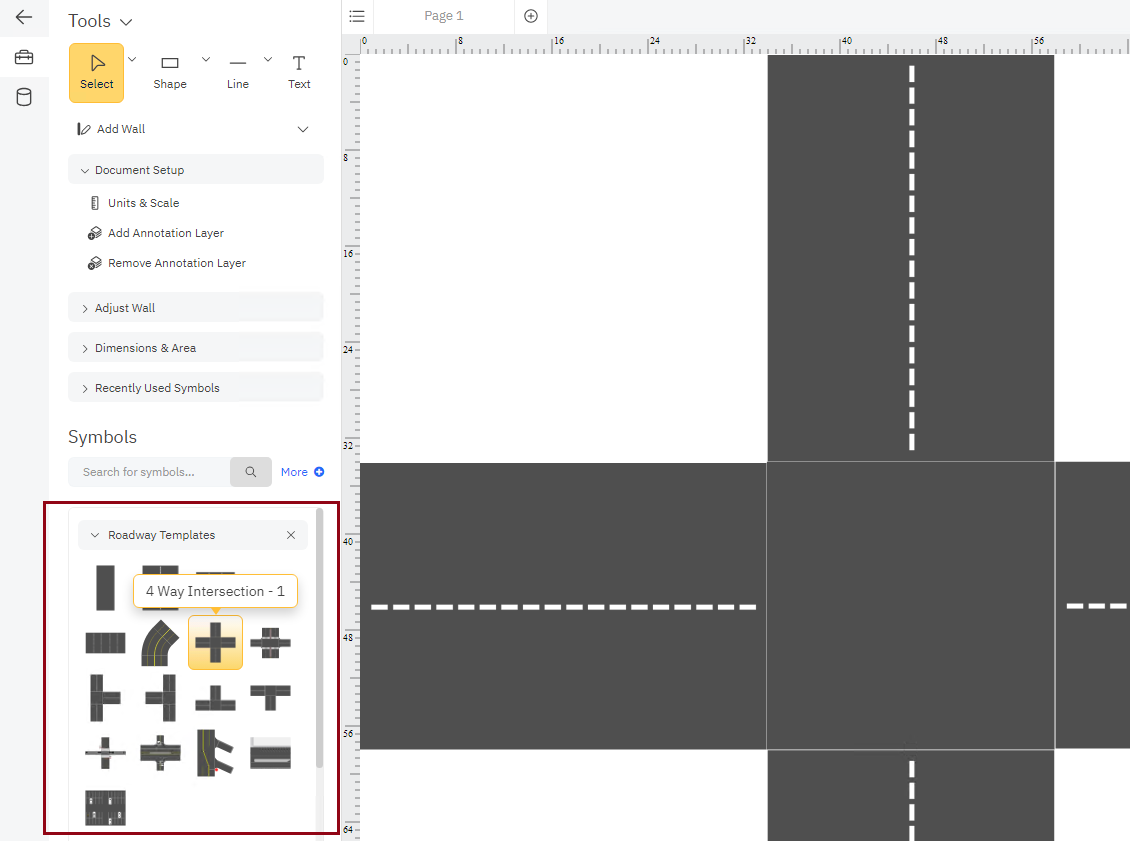Choose the Line drawing tool

[238, 72]
